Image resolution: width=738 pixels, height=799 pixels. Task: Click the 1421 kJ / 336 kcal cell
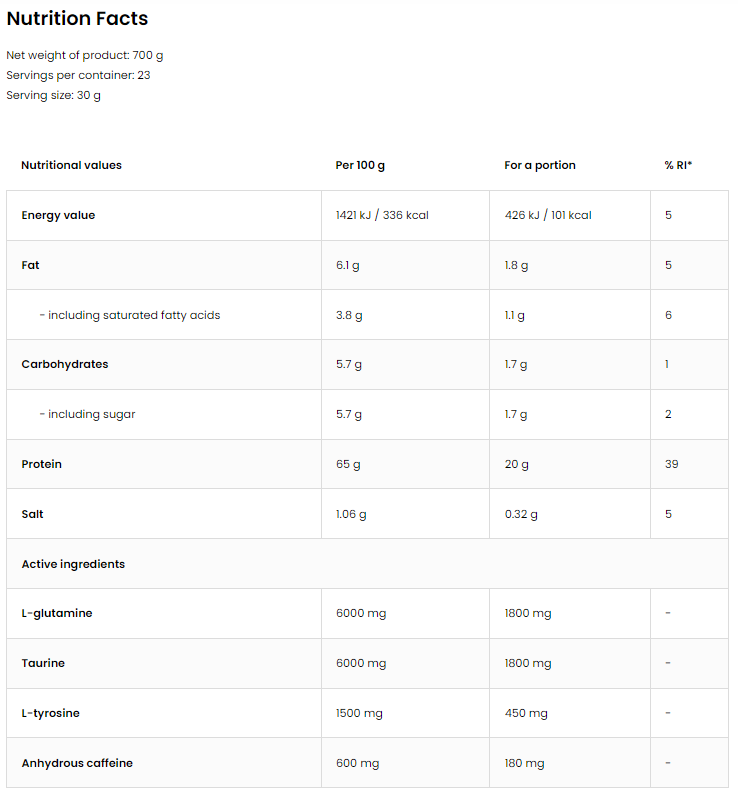382,215
